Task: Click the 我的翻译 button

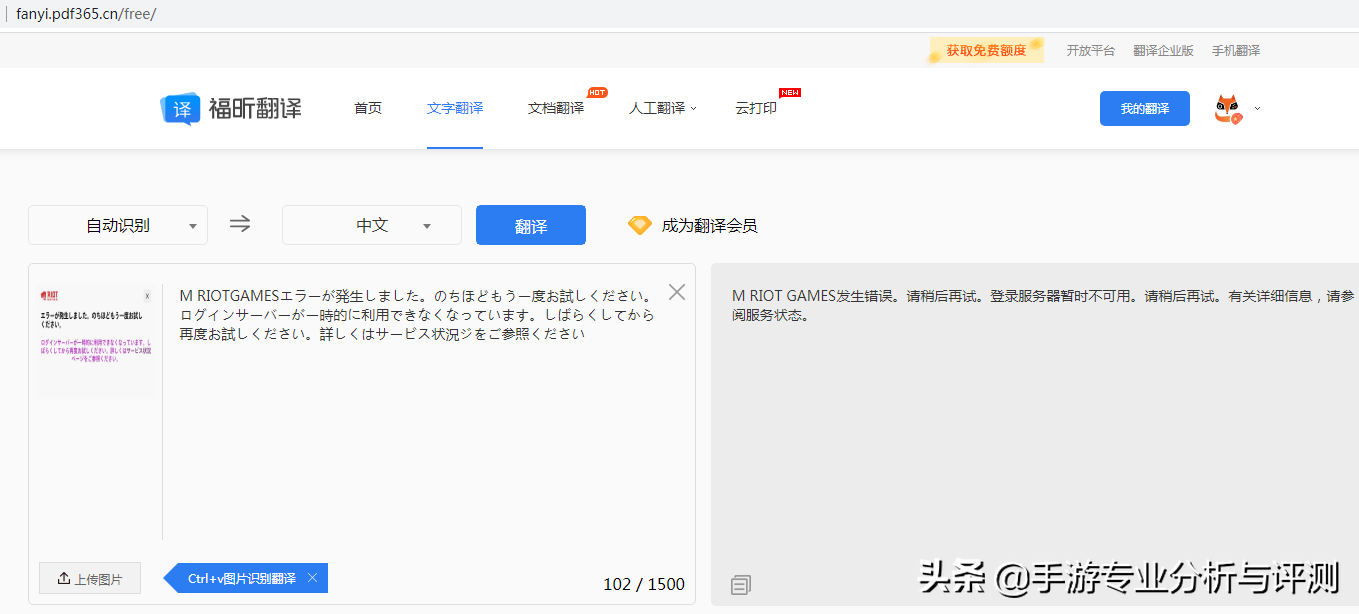Action: click(x=1145, y=108)
